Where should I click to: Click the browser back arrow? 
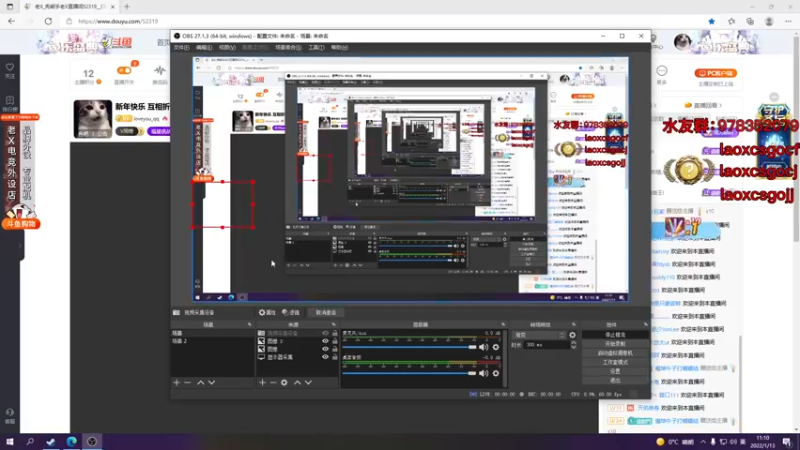(11, 21)
